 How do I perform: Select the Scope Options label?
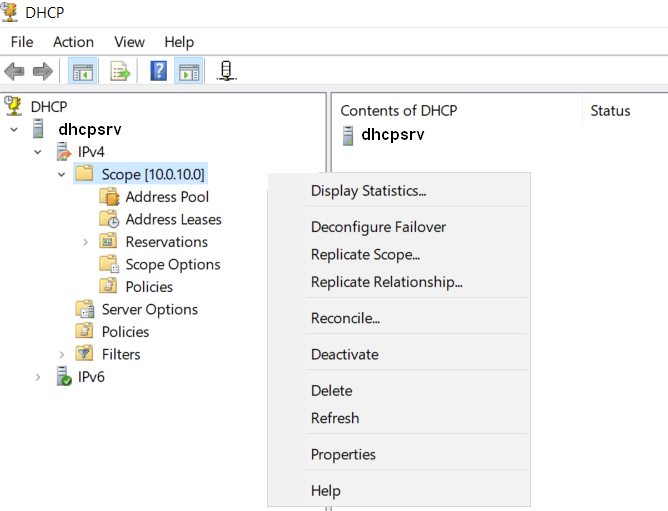173,265
